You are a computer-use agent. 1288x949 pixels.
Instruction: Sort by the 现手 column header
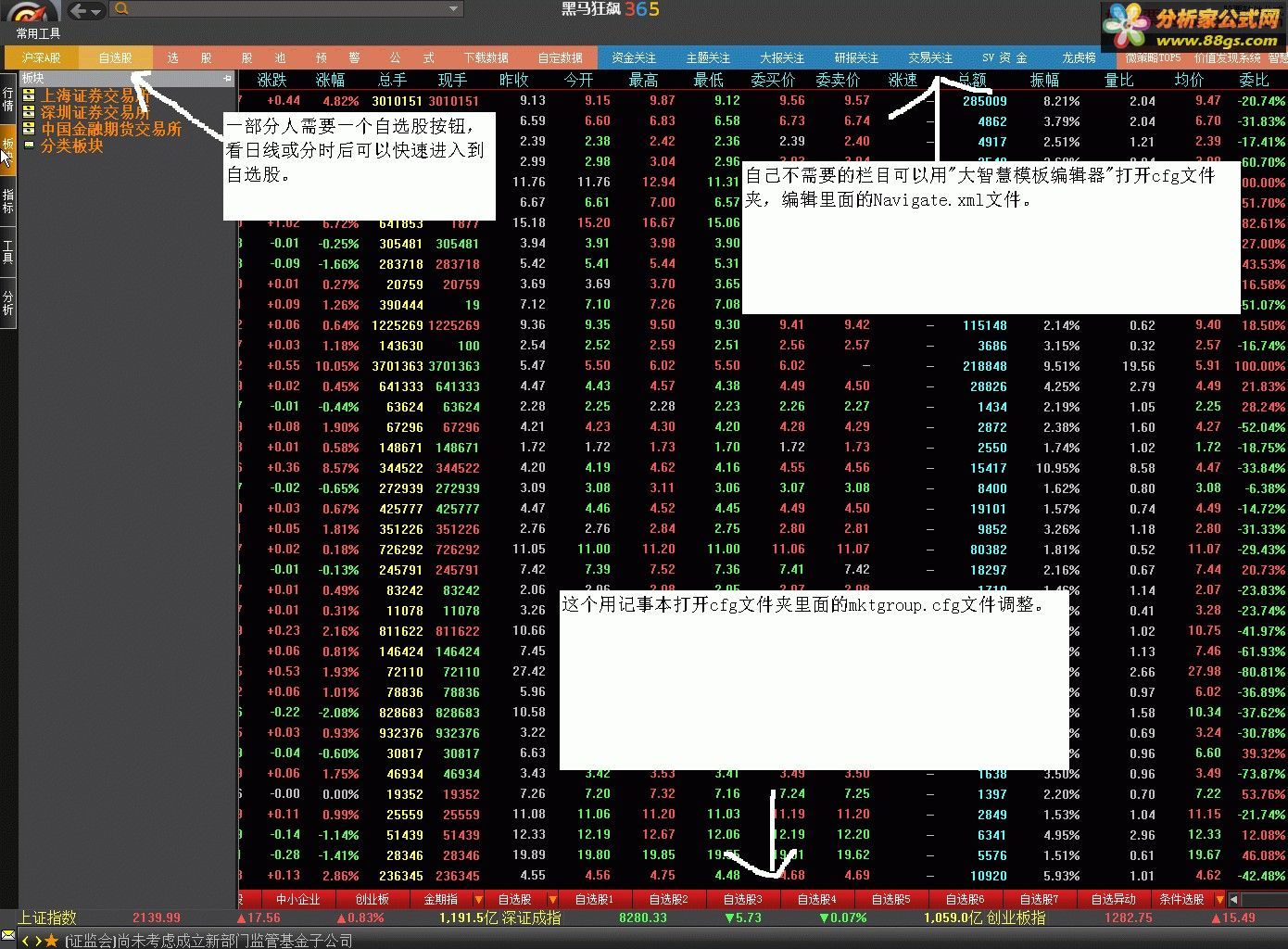click(453, 80)
